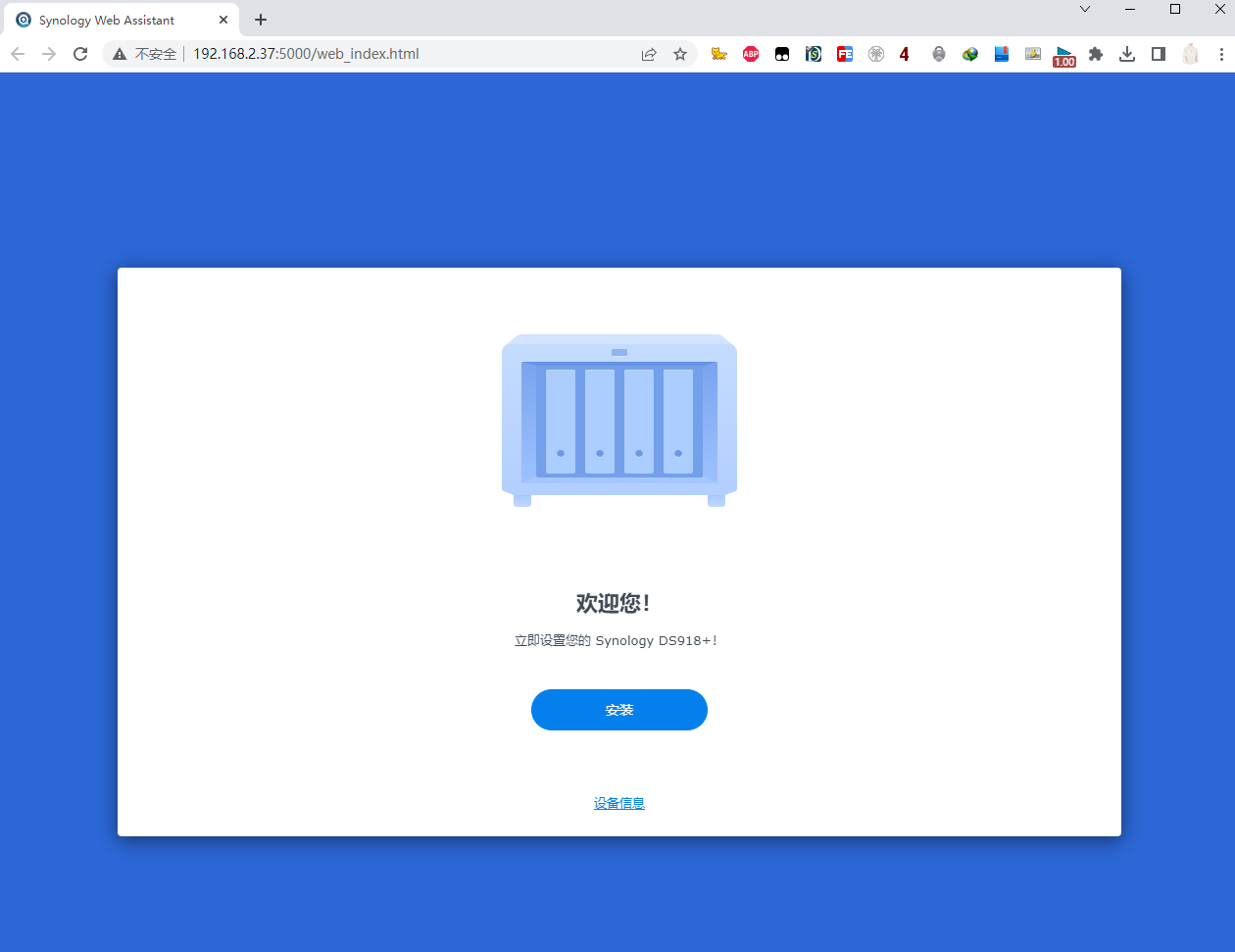Open a new tab with the plus button
Screen dimensions: 1235x952
(x=261, y=20)
